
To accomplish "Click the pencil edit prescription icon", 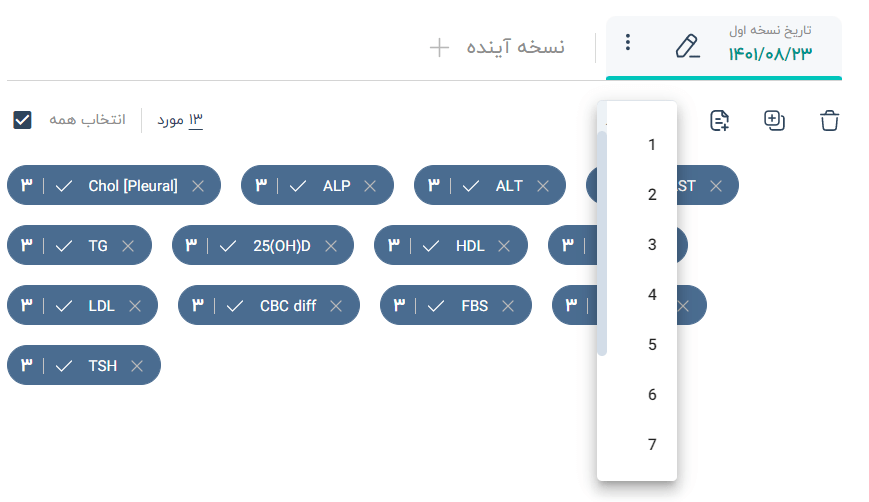I will coord(687,46).
